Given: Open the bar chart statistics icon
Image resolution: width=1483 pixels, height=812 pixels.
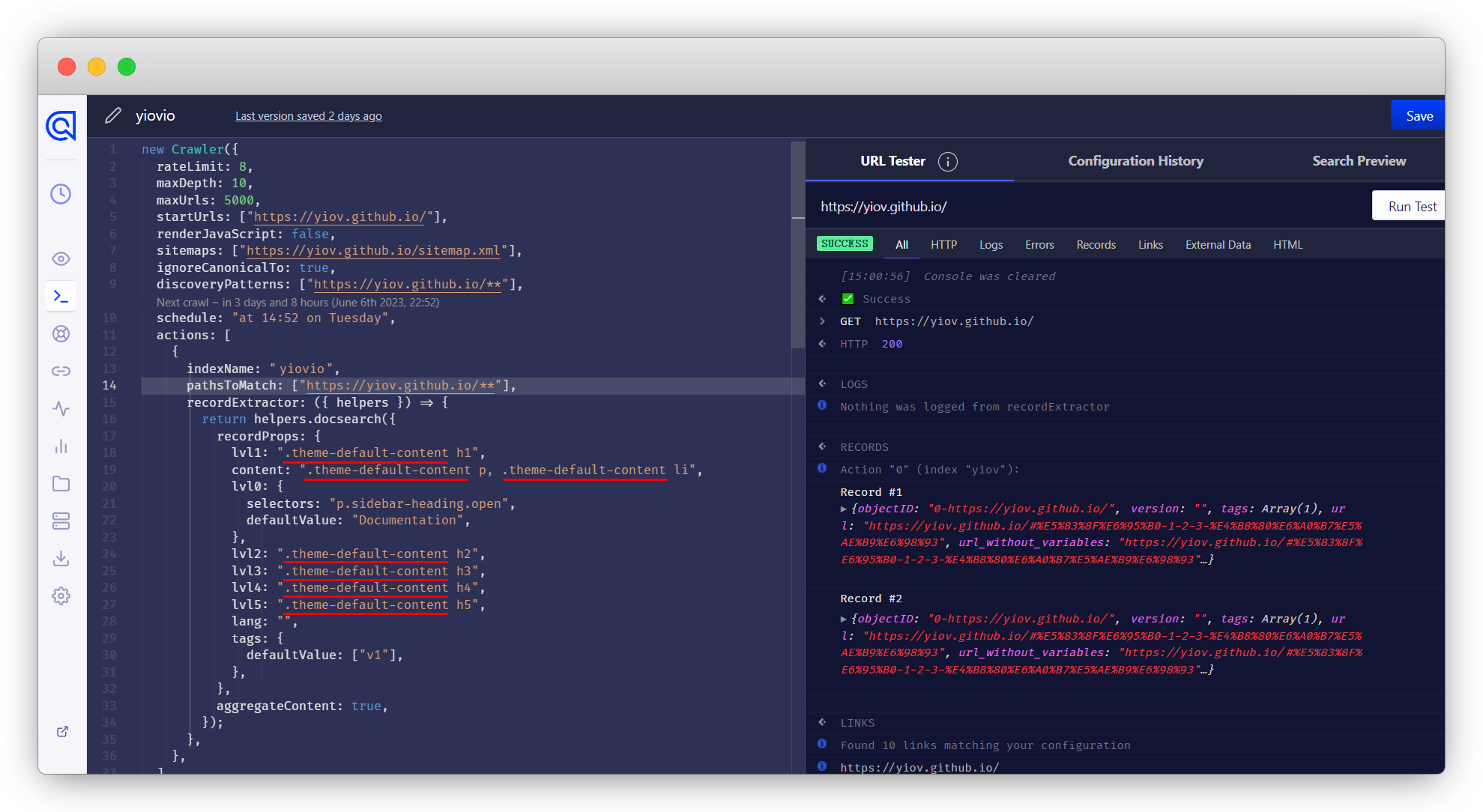Looking at the screenshot, I should 61,446.
